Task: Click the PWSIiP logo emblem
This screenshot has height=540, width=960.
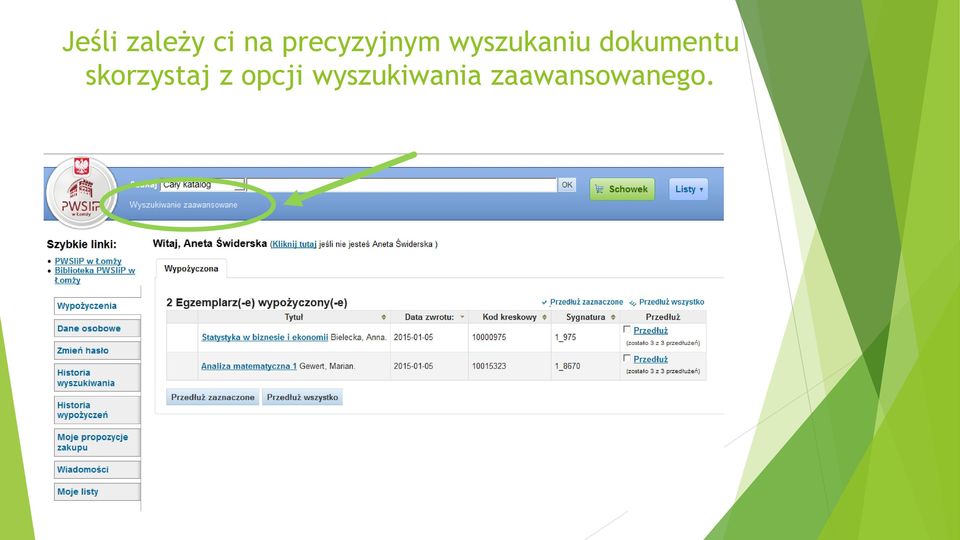Action: (x=81, y=192)
